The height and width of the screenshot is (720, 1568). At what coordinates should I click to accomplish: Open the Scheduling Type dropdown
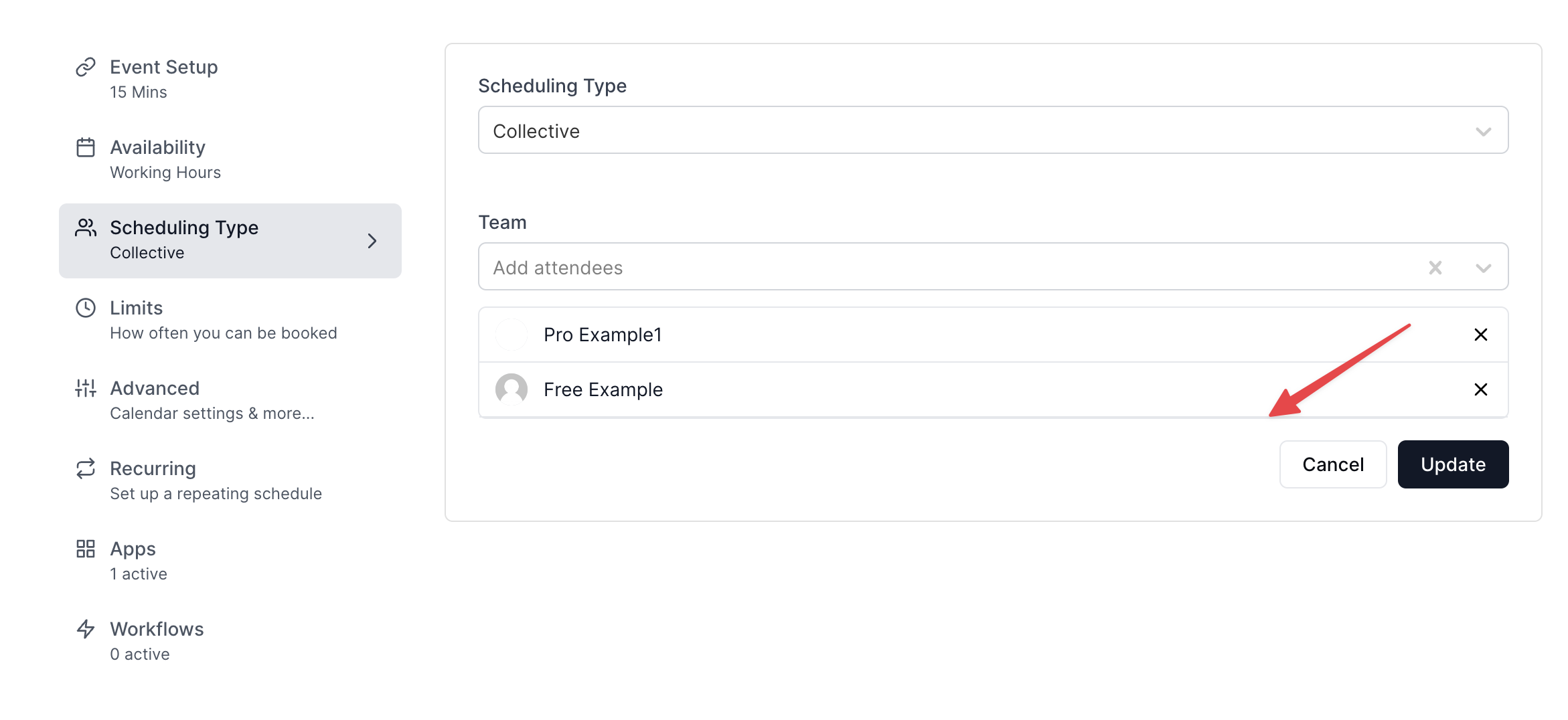coord(1484,130)
